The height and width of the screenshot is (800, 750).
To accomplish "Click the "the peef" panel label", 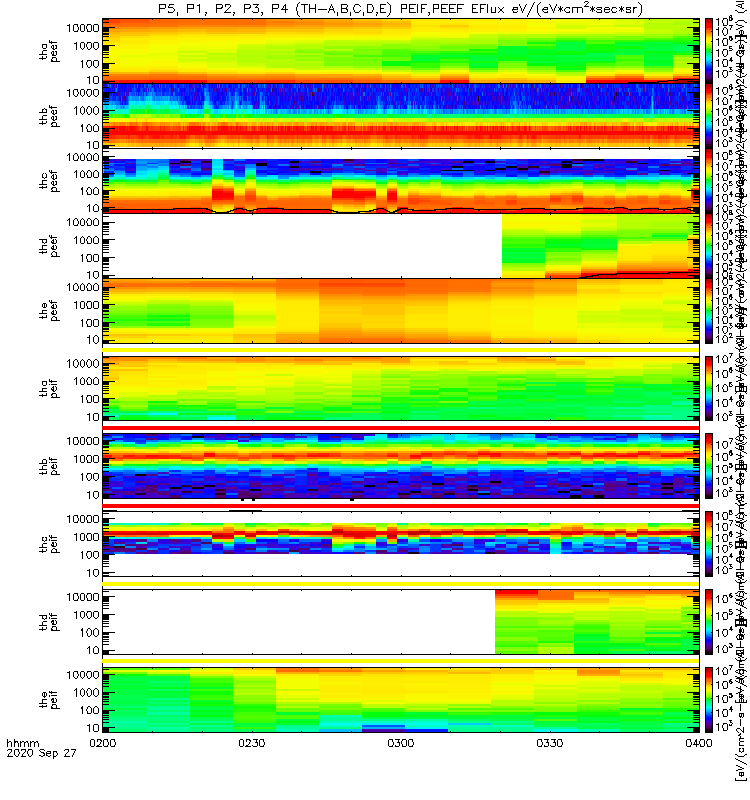I will (49, 311).
